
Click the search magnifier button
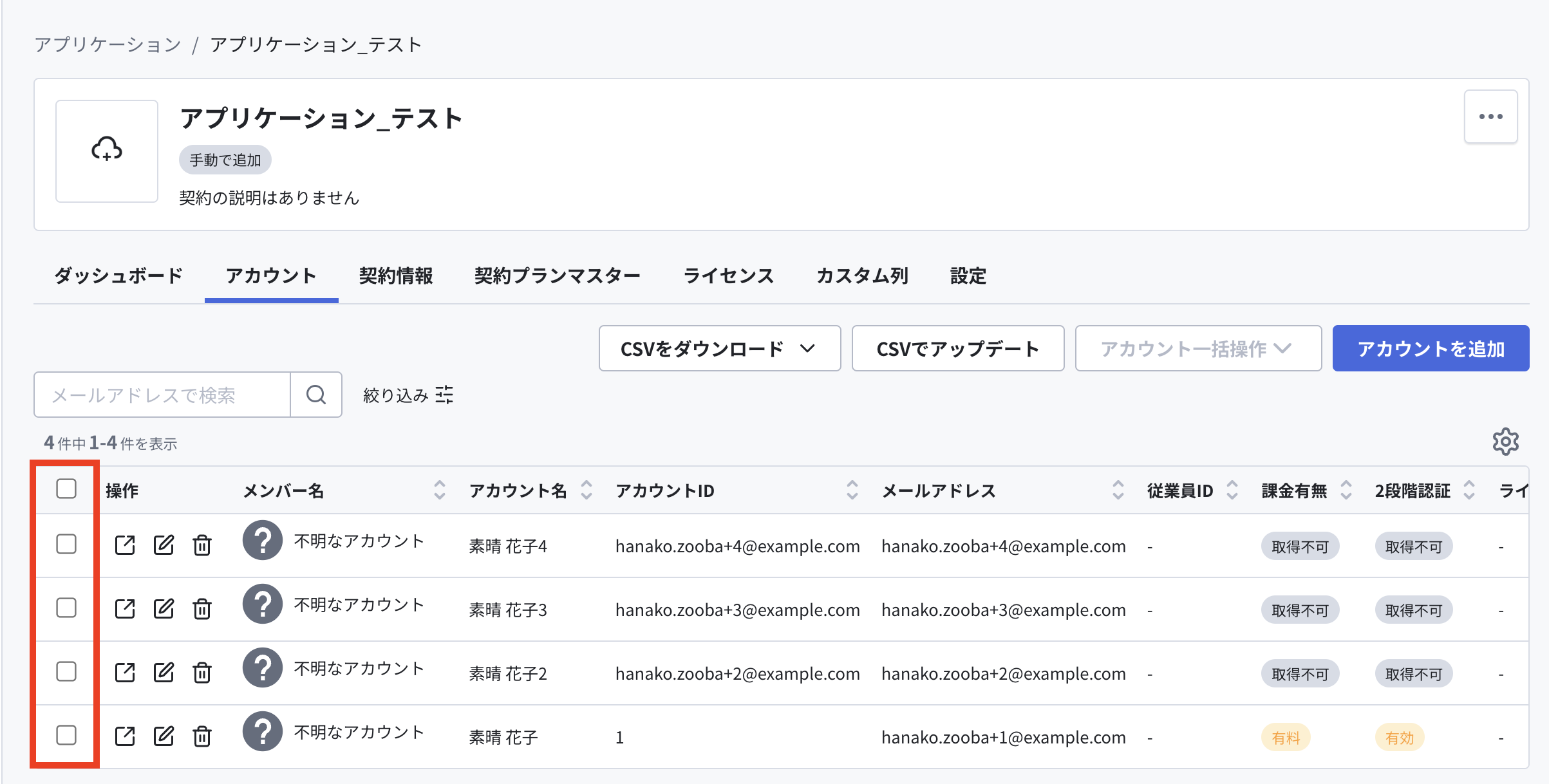click(x=316, y=395)
